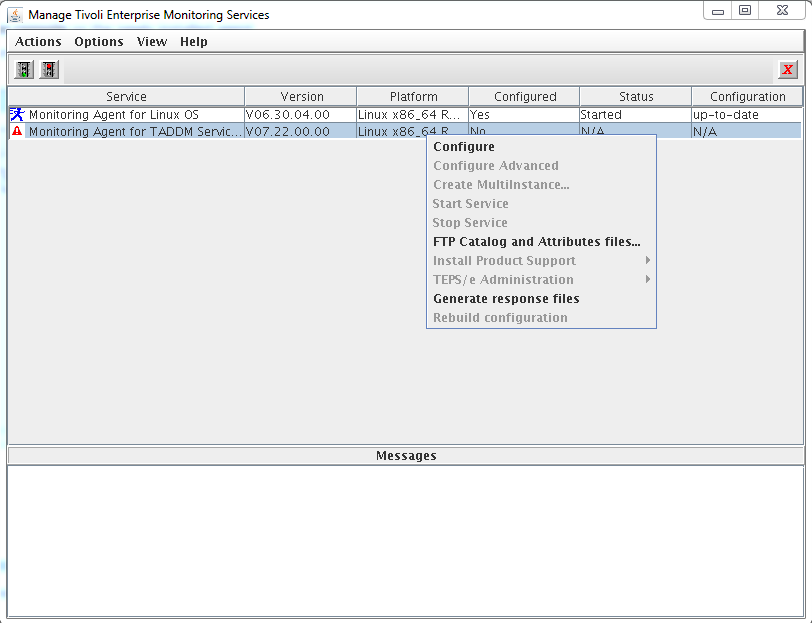This screenshot has height=623, width=812.
Task: Select Rebuild configuration in the context menu
Action: (x=541, y=317)
